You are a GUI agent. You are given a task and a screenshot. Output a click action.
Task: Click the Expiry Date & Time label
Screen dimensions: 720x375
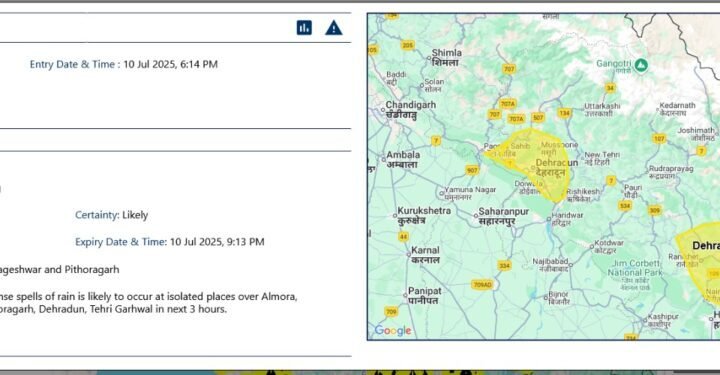click(x=121, y=242)
